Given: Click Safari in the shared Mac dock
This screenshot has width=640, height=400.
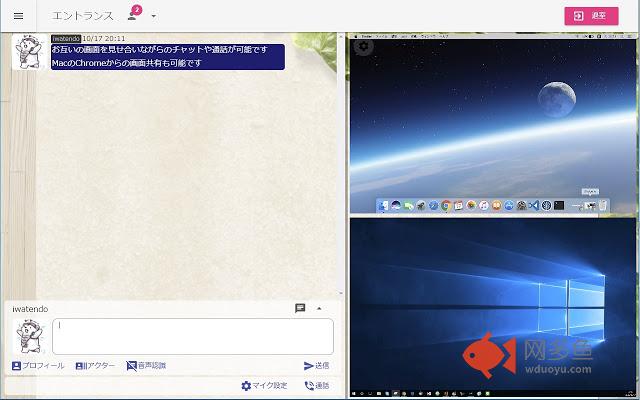Looking at the screenshot, I should point(433,205).
